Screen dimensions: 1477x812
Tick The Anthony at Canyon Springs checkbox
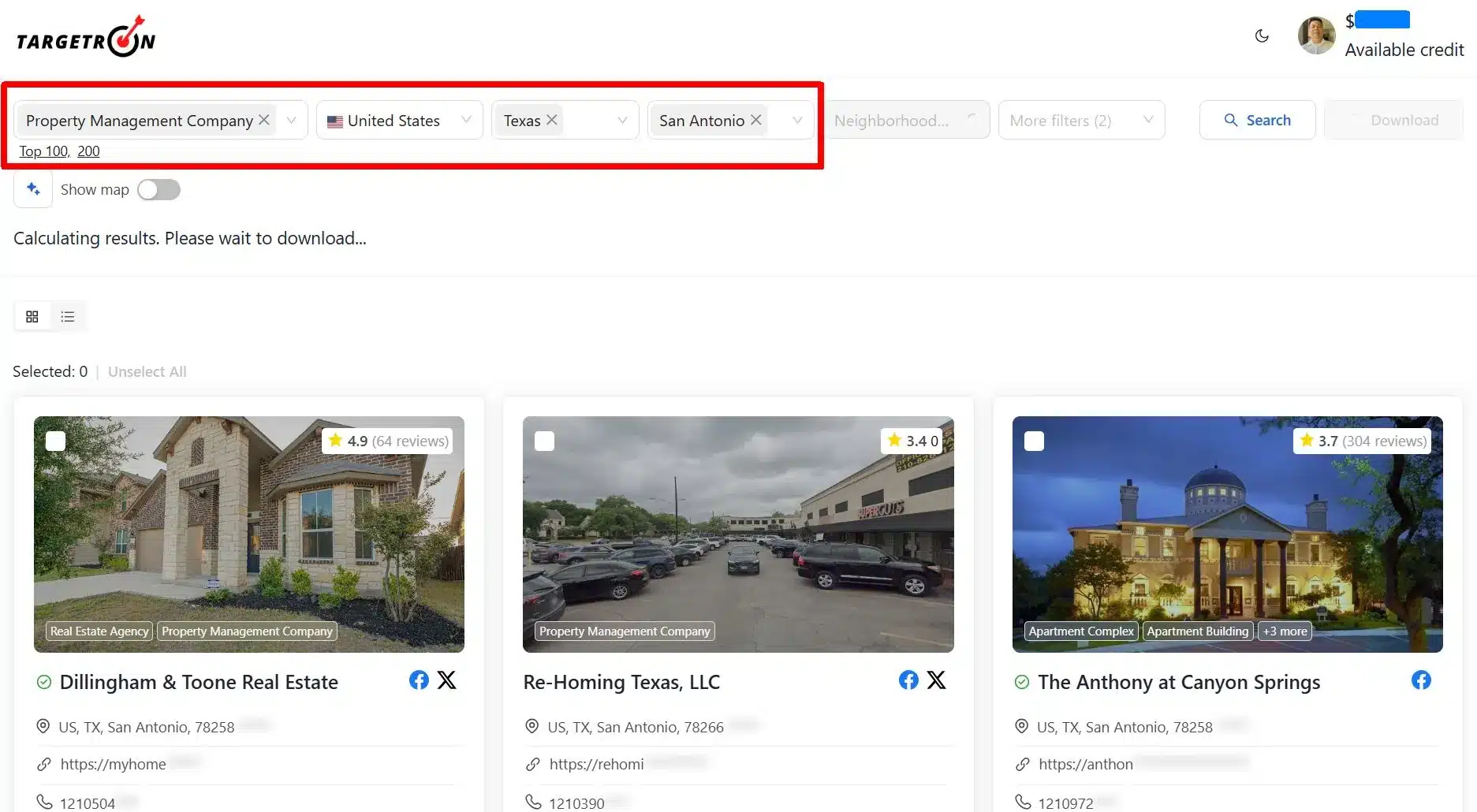1034,441
